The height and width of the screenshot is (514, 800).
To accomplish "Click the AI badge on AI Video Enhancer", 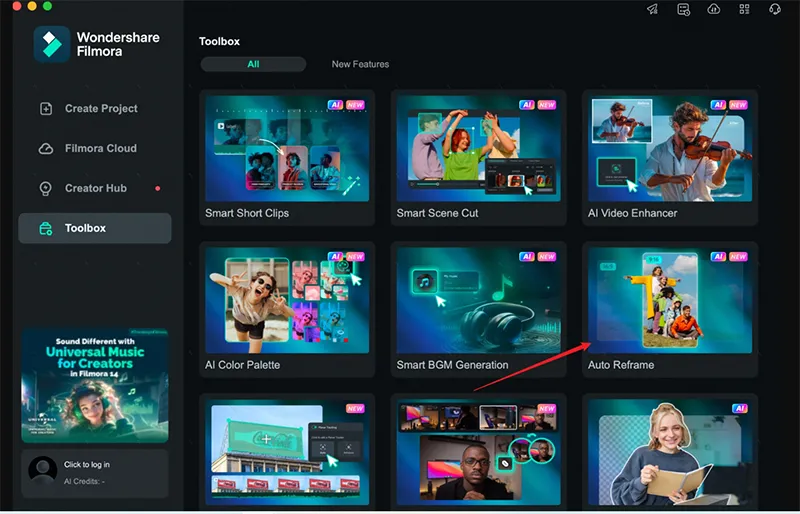I will tap(718, 105).
